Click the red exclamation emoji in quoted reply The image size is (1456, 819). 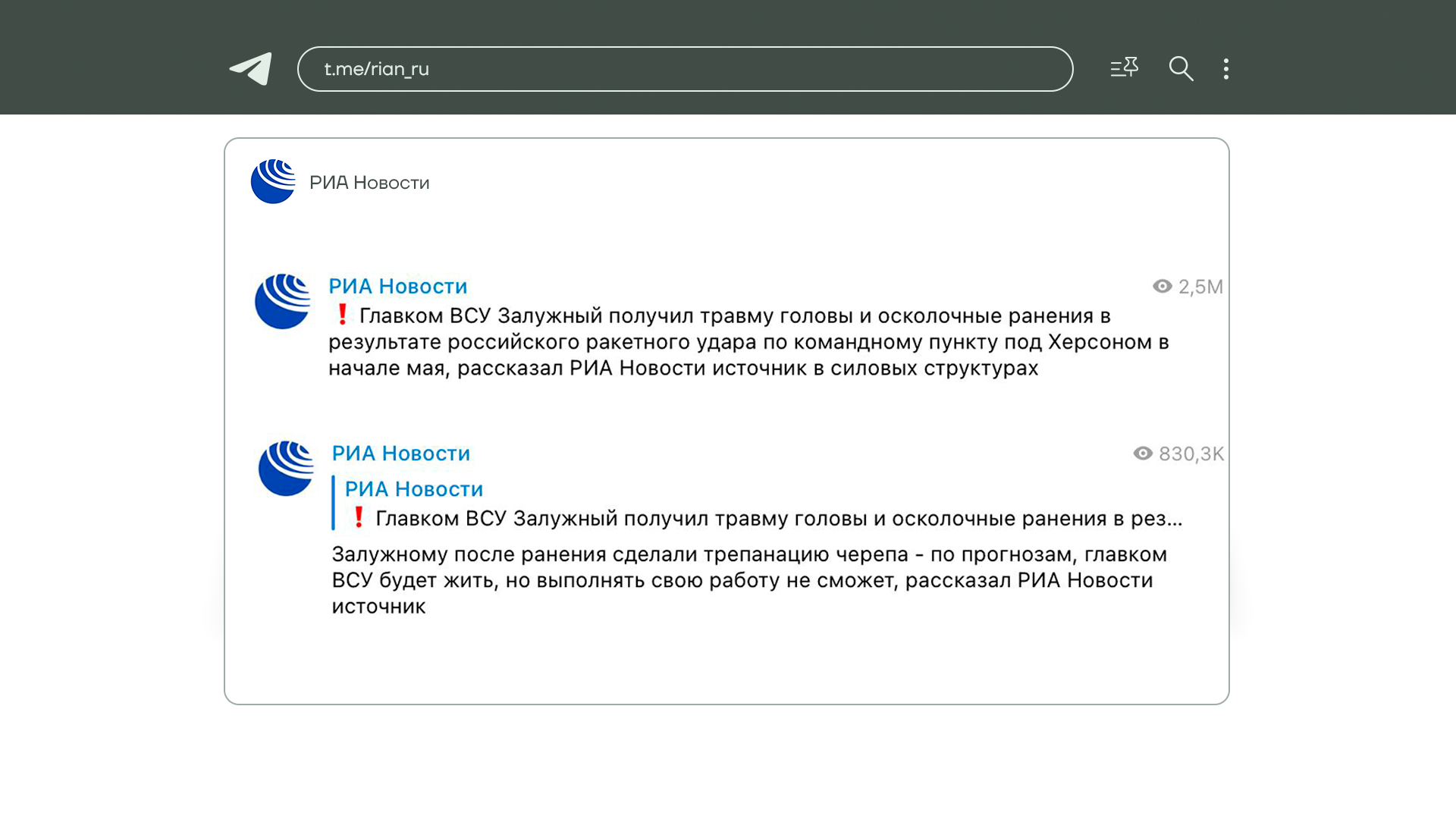(x=359, y=517)
